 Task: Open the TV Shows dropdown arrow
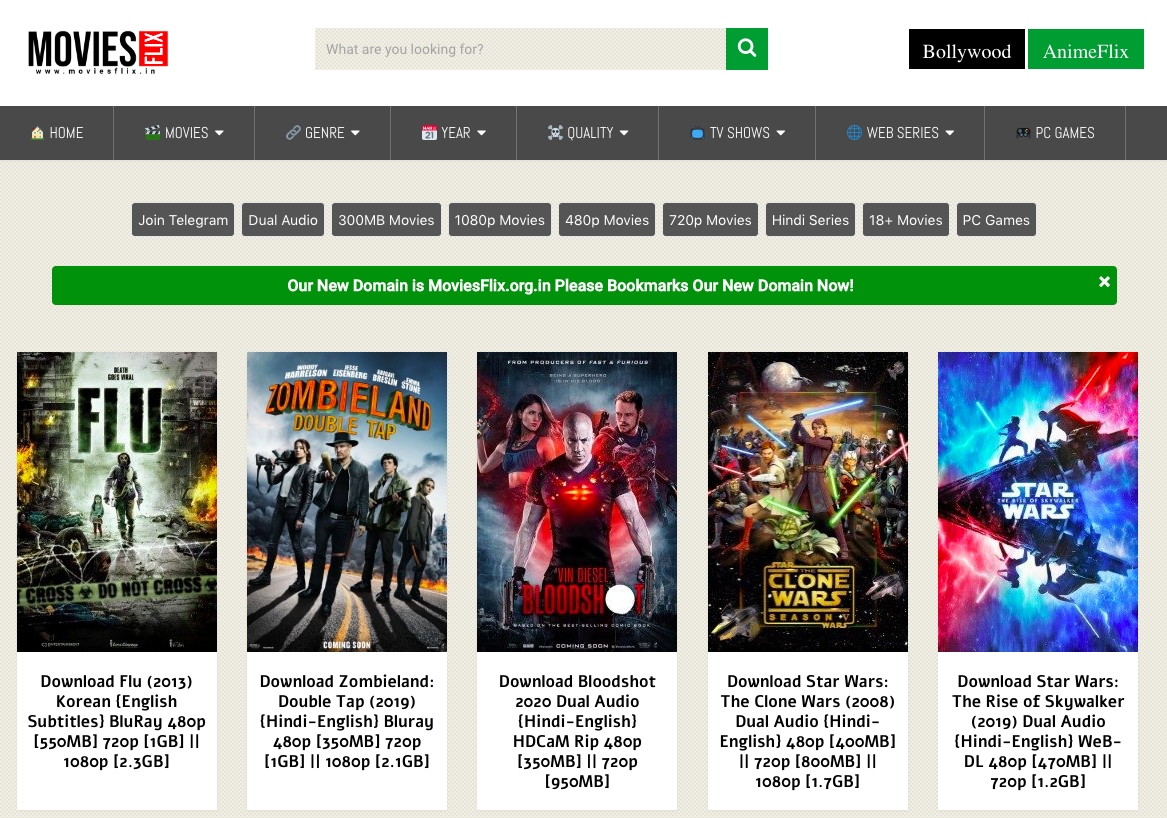point(780,133)
